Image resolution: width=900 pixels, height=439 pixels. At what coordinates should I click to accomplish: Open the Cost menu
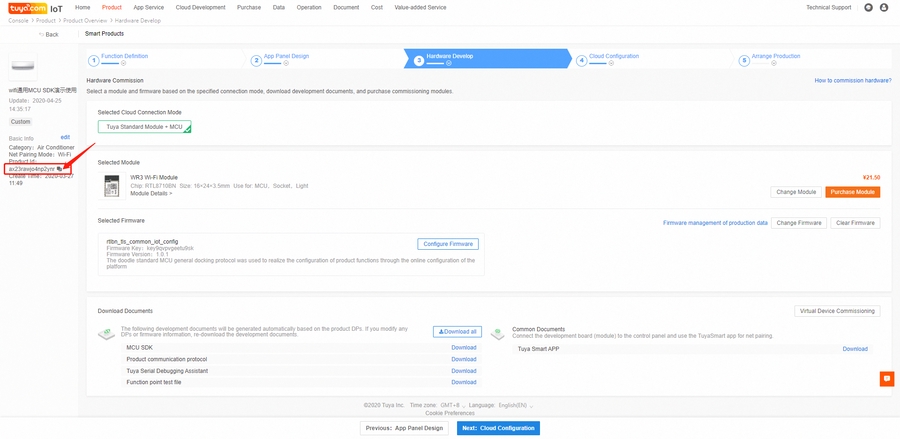click(x=377, y=7)
